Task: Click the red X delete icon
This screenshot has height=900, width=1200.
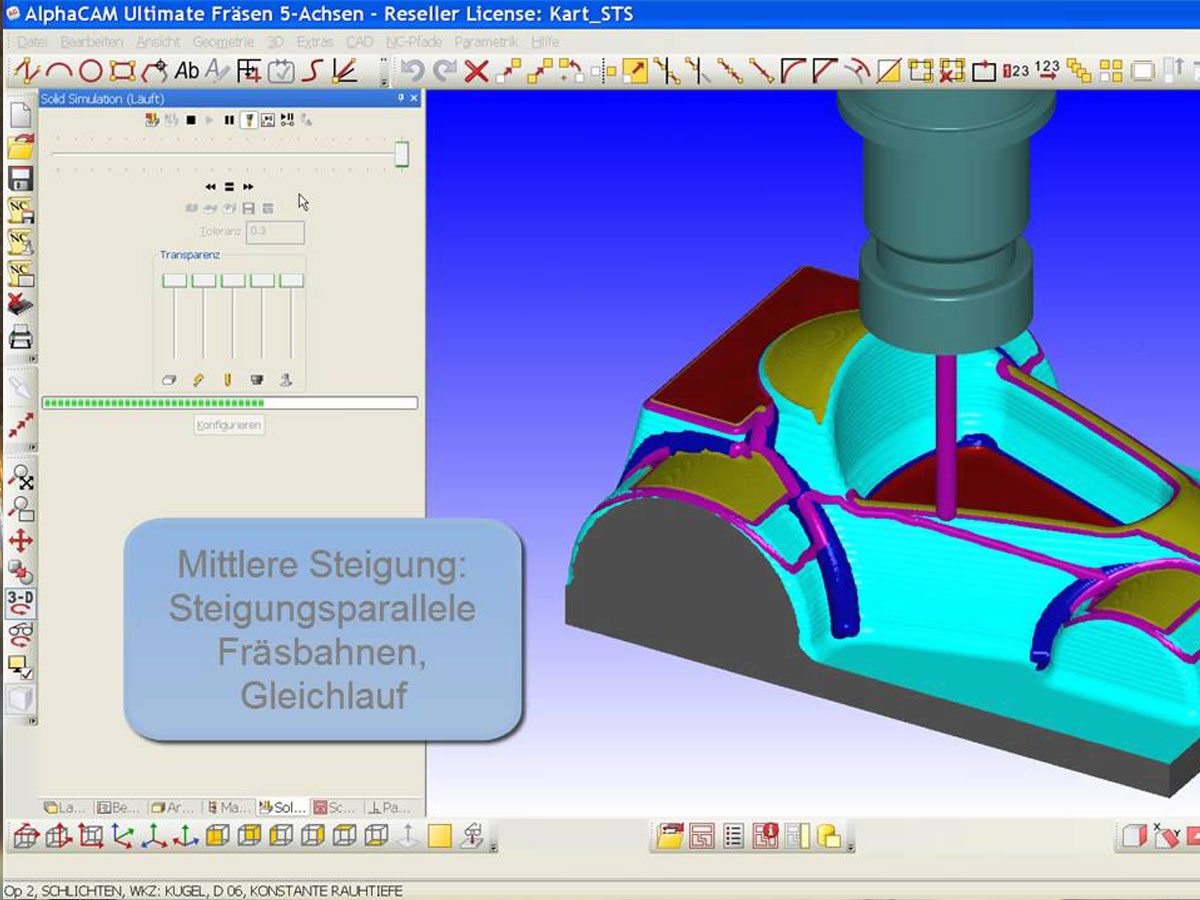Action: pyautogui.click(x=476, y=71)
